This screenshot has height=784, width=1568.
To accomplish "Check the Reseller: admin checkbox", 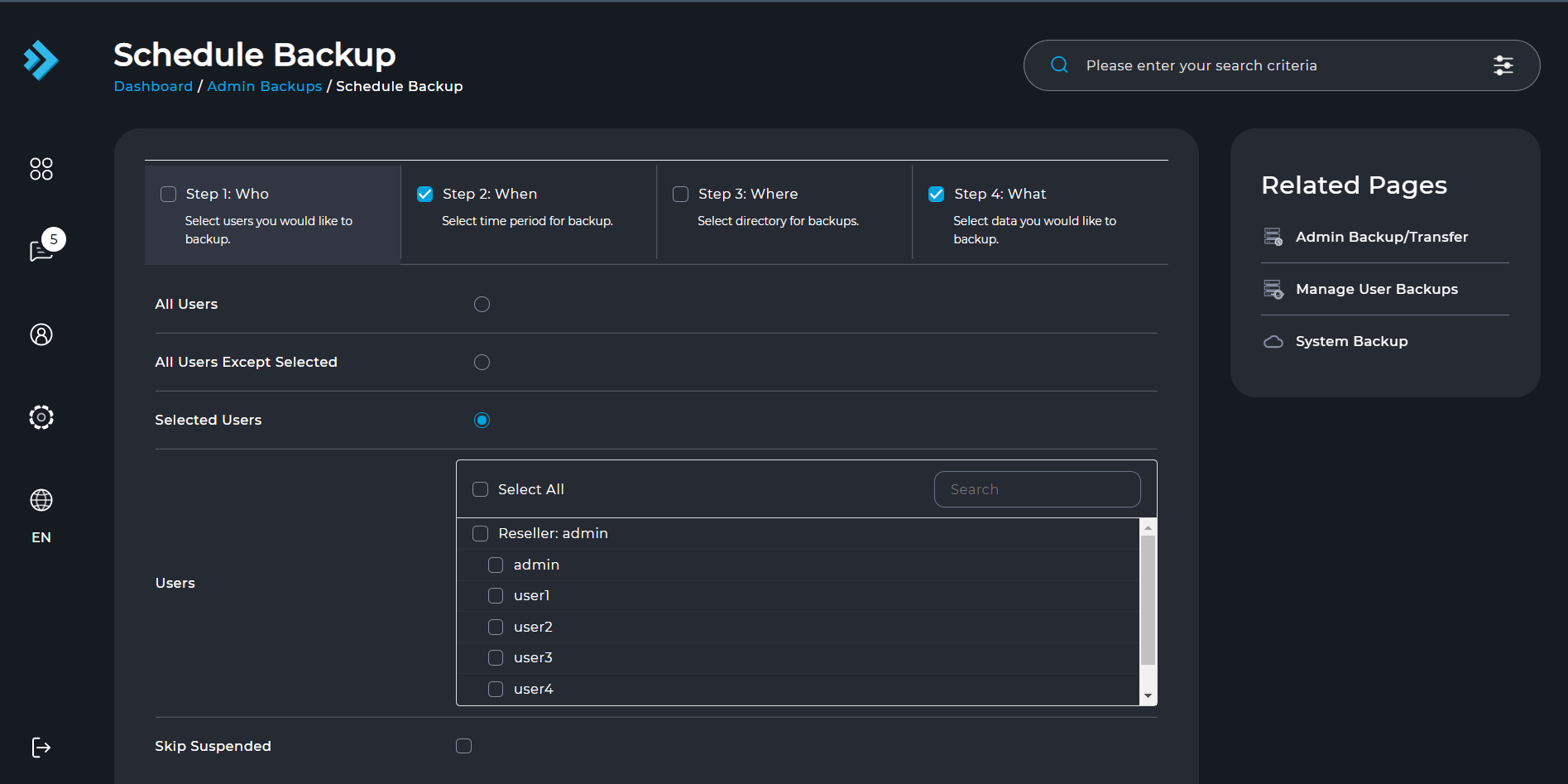I will 480,533.
